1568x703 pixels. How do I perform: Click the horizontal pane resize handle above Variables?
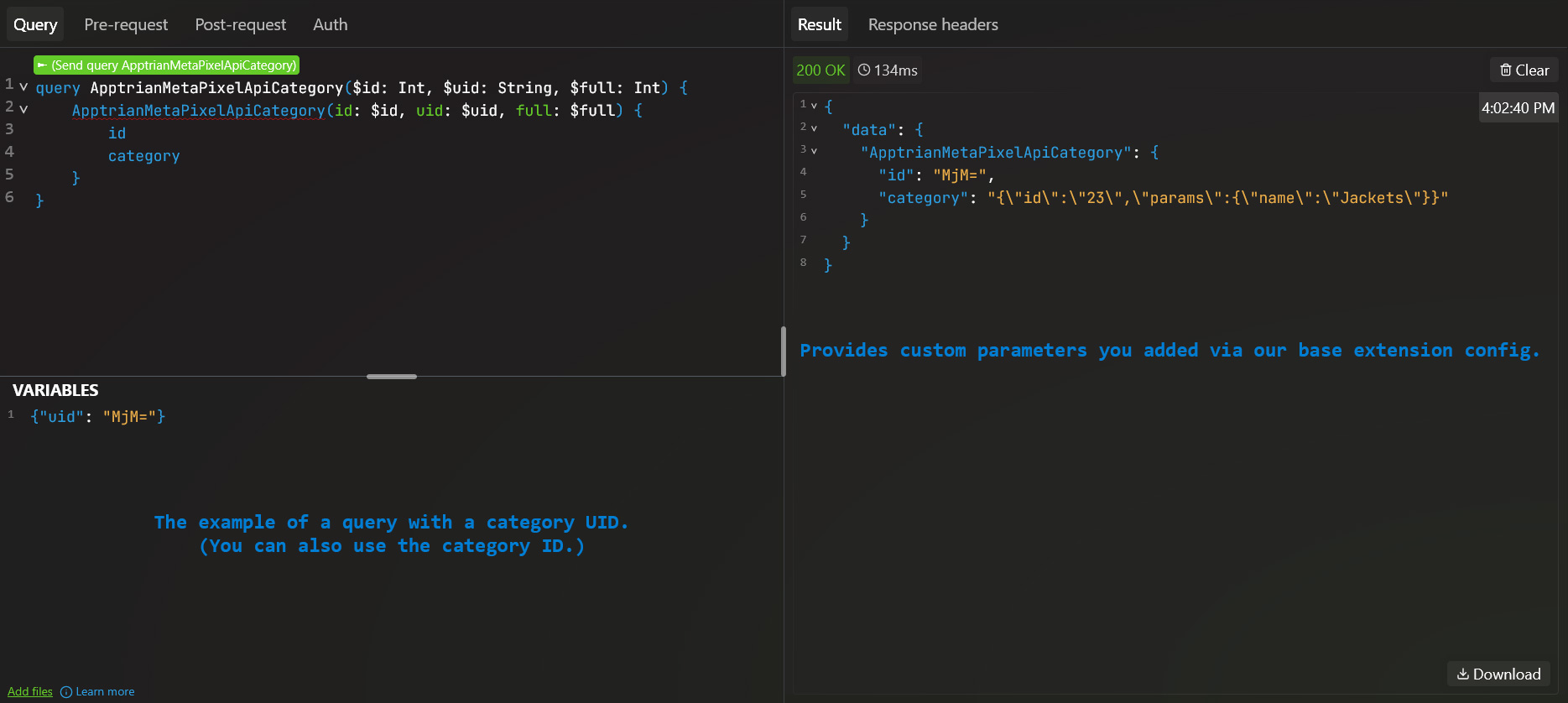(392, 377)
